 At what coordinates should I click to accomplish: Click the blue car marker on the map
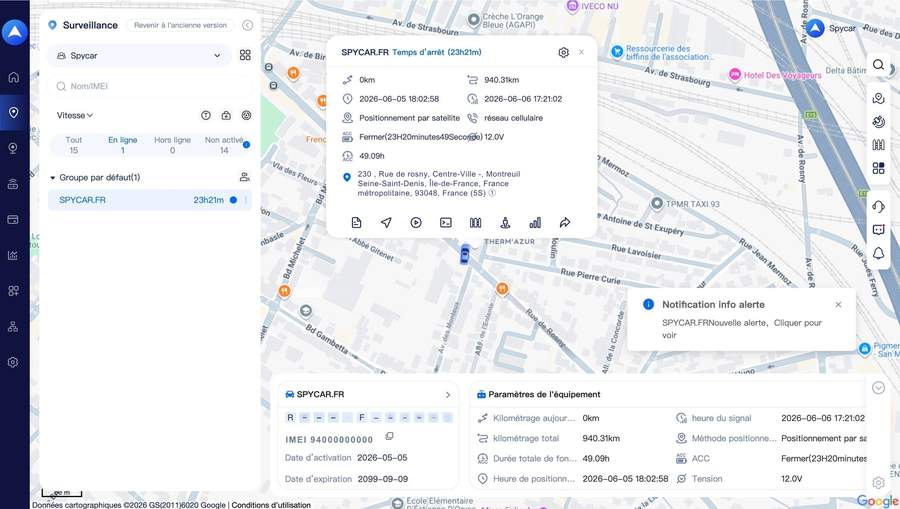pyautogui.click(x=464, y=254)
